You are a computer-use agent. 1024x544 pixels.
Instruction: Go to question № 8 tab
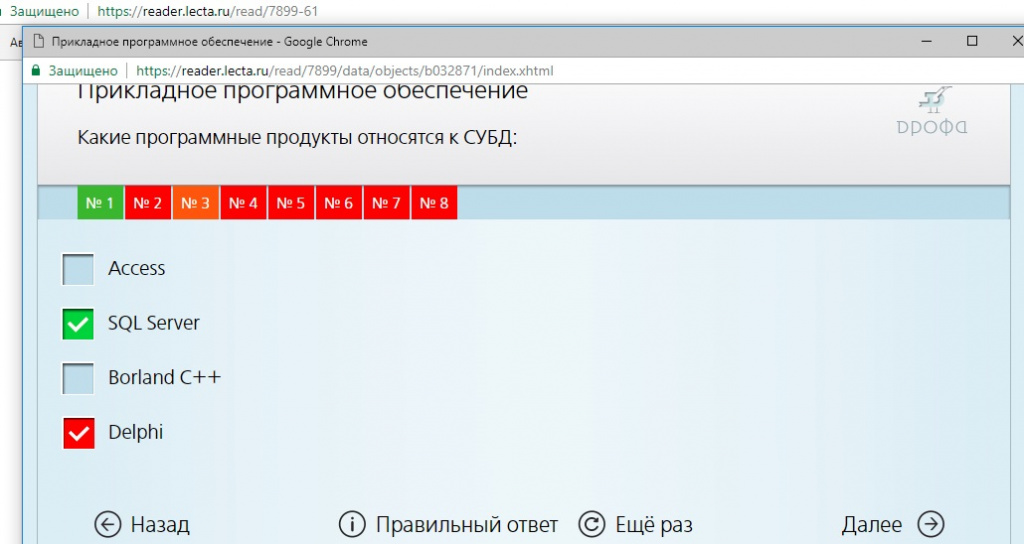coord(434,202)
